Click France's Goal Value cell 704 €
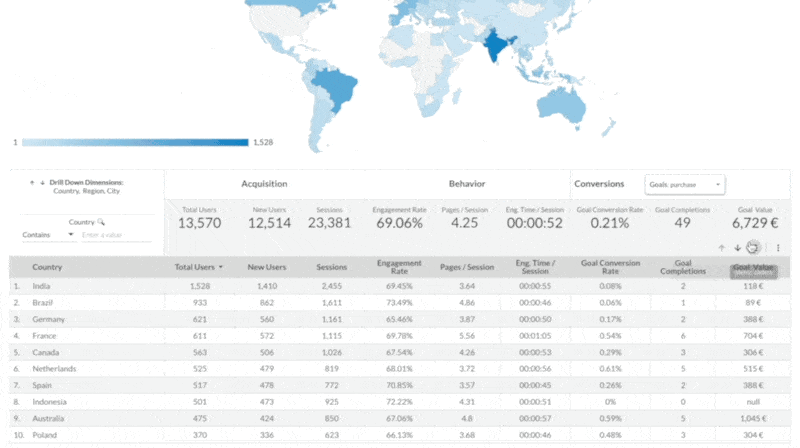Screen dimensions: 800x448 tap(753, 336)
